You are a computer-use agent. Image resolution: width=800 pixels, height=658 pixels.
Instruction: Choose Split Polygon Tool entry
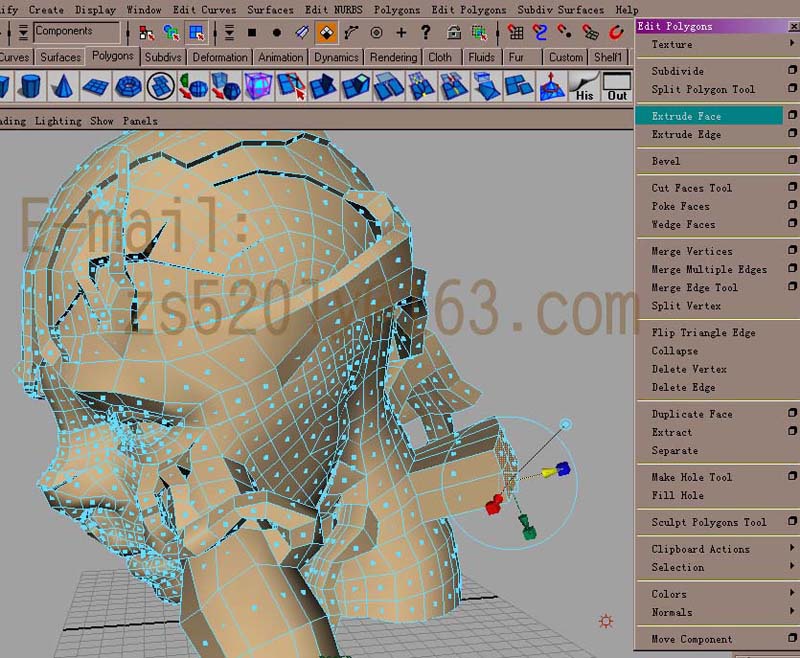(703, 89)
